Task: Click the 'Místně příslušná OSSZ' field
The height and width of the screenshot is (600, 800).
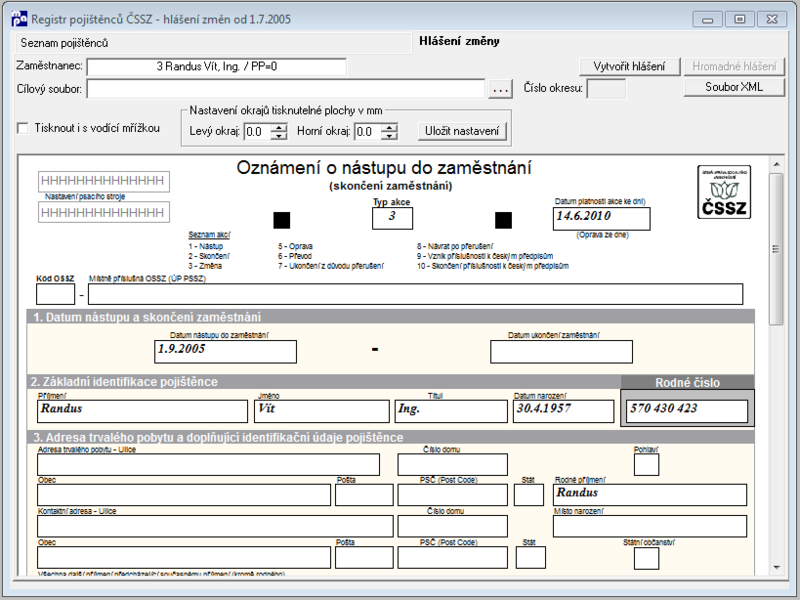Action: [x=415, y=294]
